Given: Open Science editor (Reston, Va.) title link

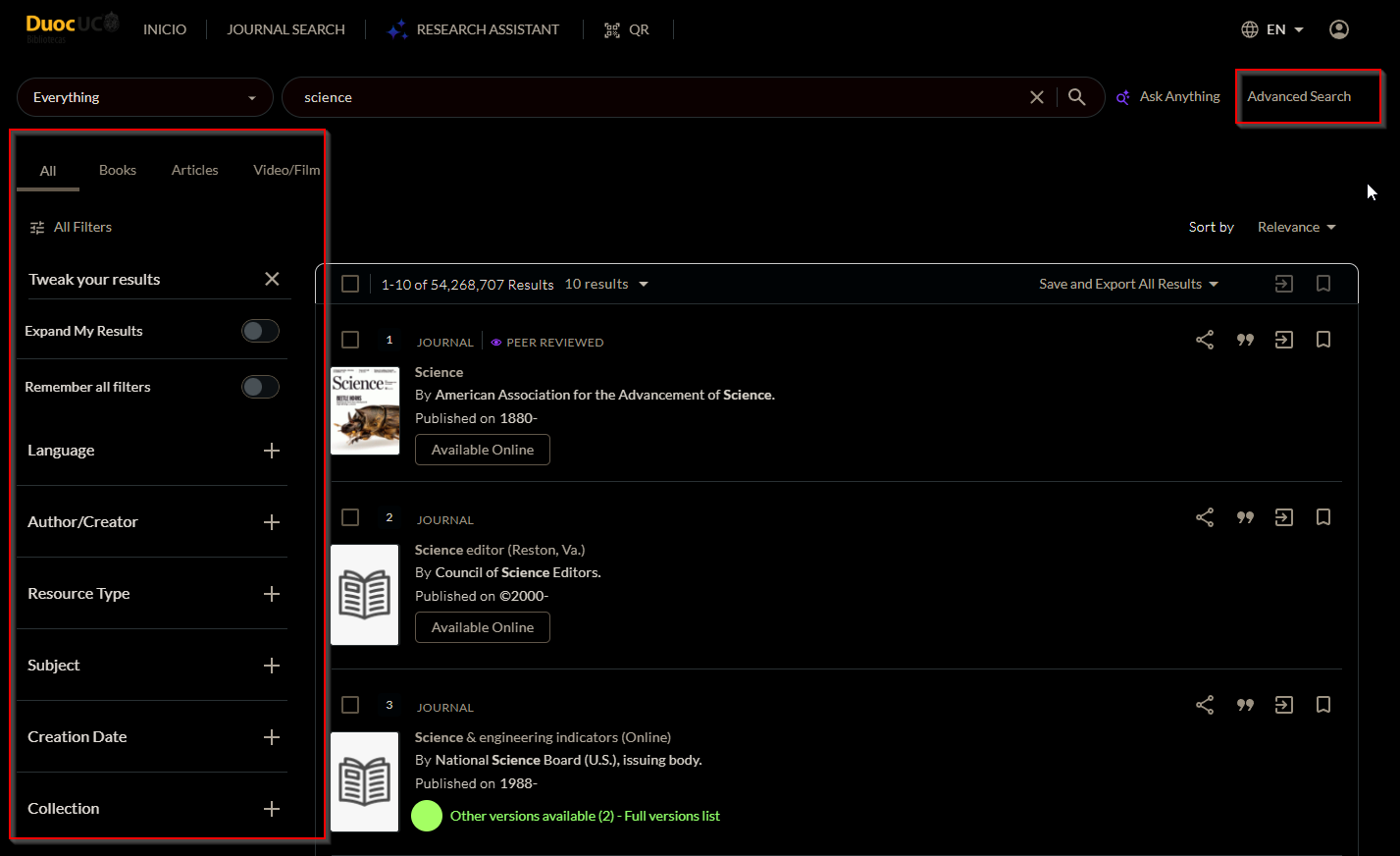Looking at the screenshot, I should coord(499,550).
